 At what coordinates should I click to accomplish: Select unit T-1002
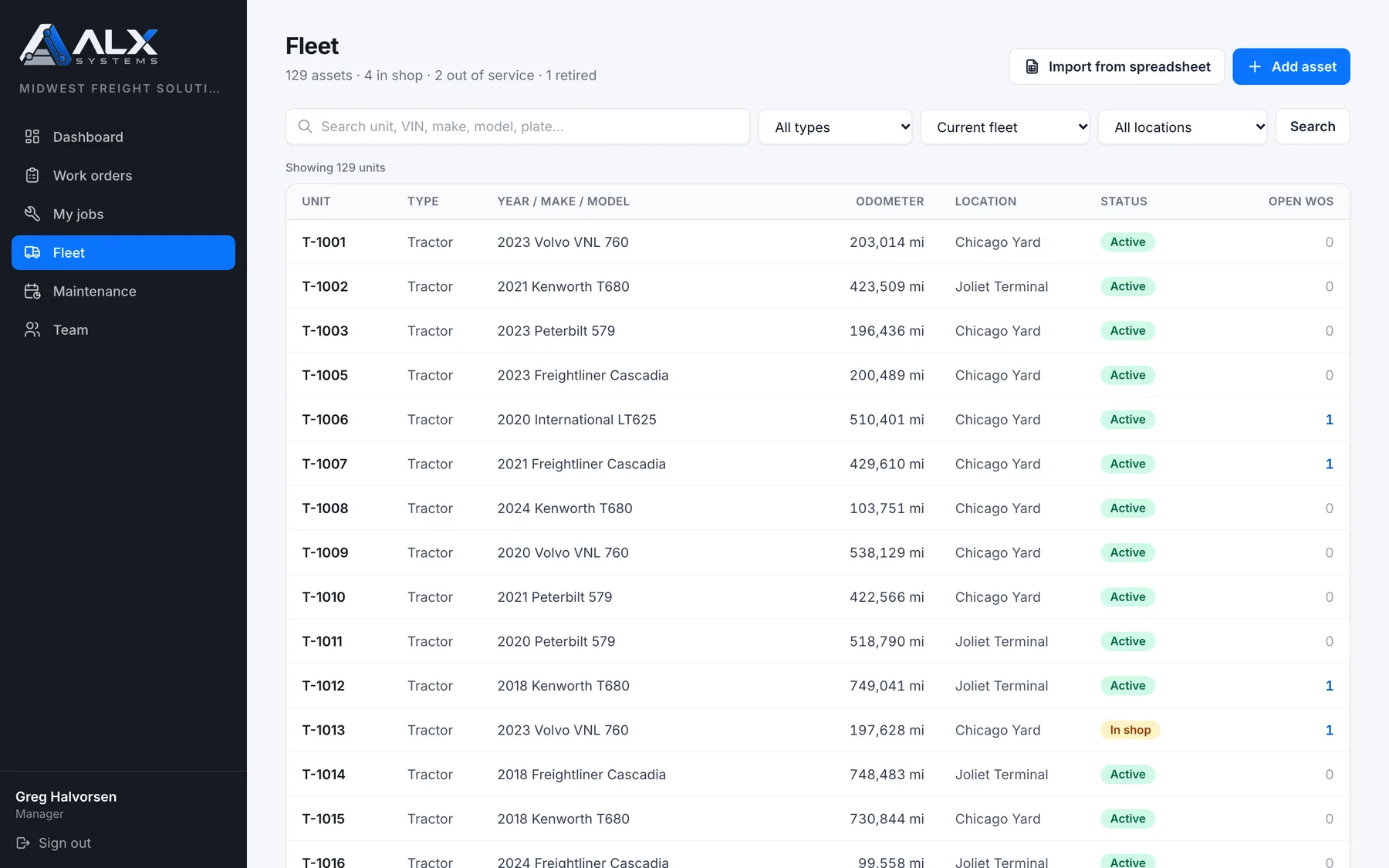coord(325,286)
